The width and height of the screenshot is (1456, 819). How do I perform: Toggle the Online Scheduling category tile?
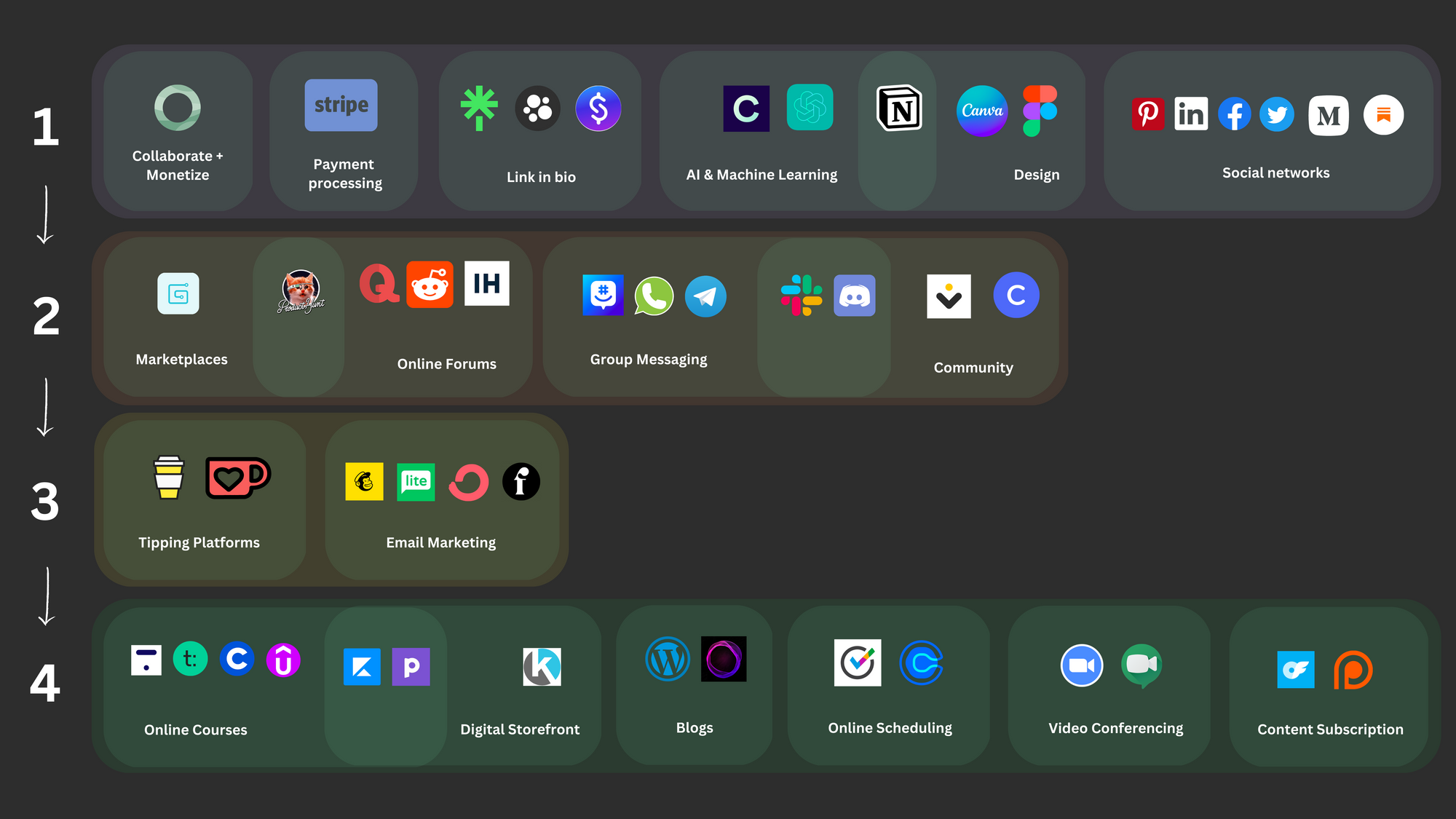(890, 690)
